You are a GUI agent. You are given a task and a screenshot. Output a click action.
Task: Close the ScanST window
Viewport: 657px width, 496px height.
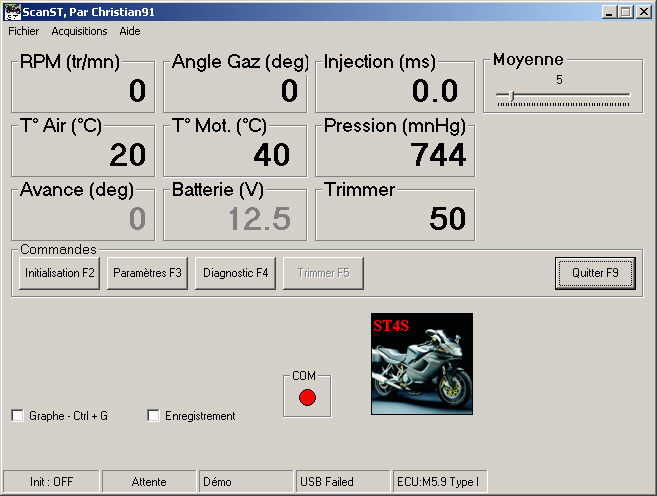644,12
